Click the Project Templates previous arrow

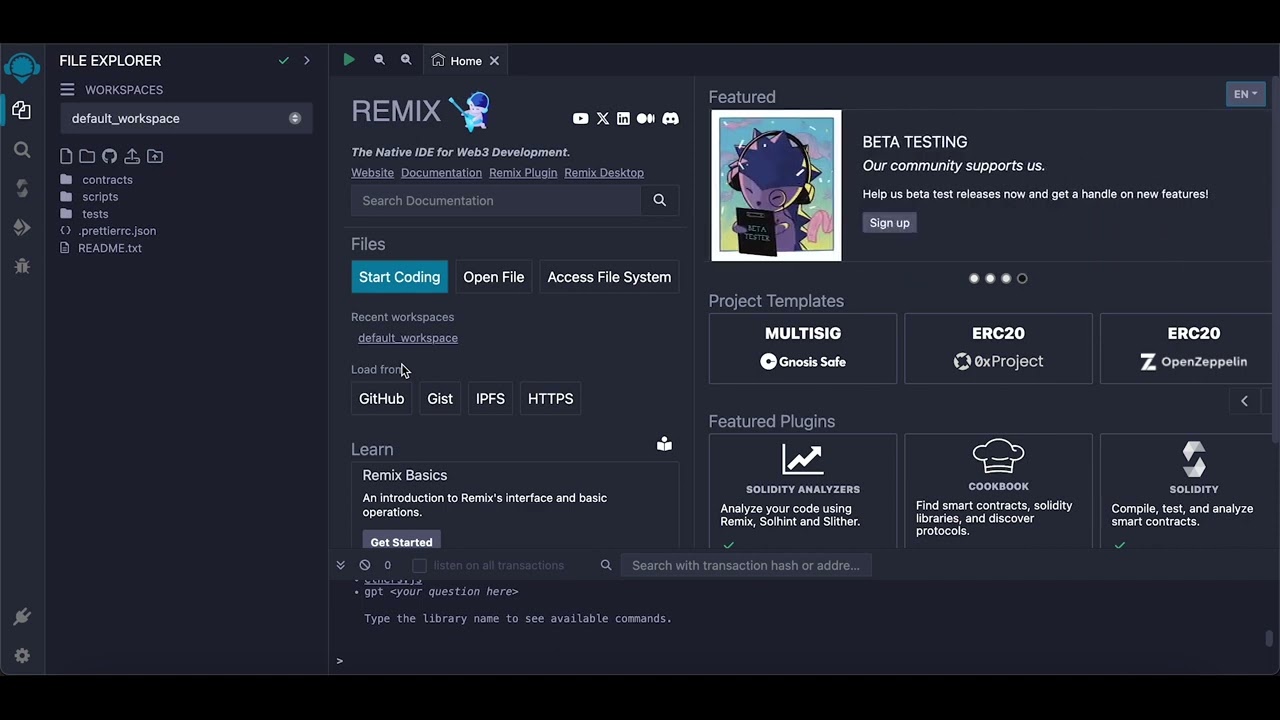click(x=1244, y=401)
